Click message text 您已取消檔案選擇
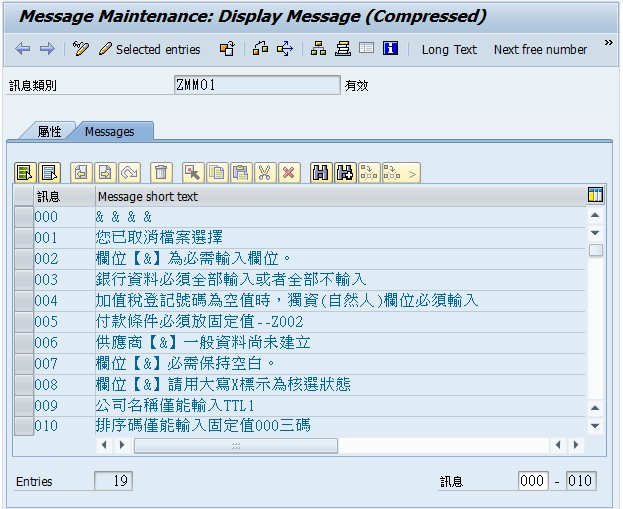The width and height of the screenshot is (623, 509). (x=159, y=238)
